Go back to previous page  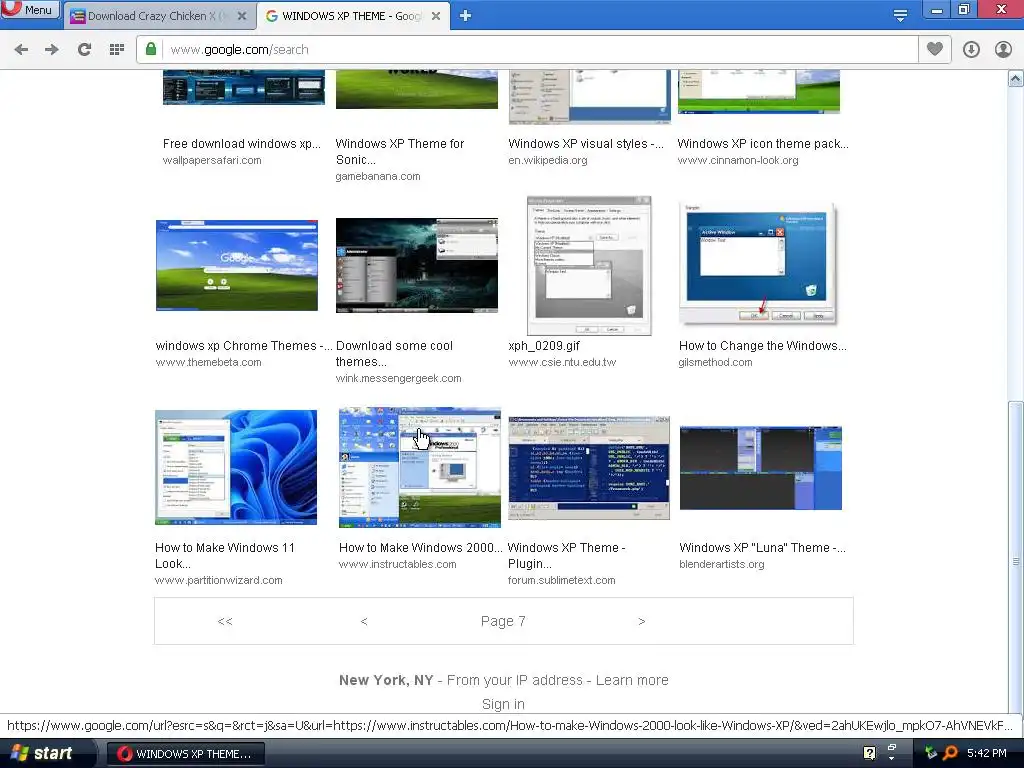point(21,50)
